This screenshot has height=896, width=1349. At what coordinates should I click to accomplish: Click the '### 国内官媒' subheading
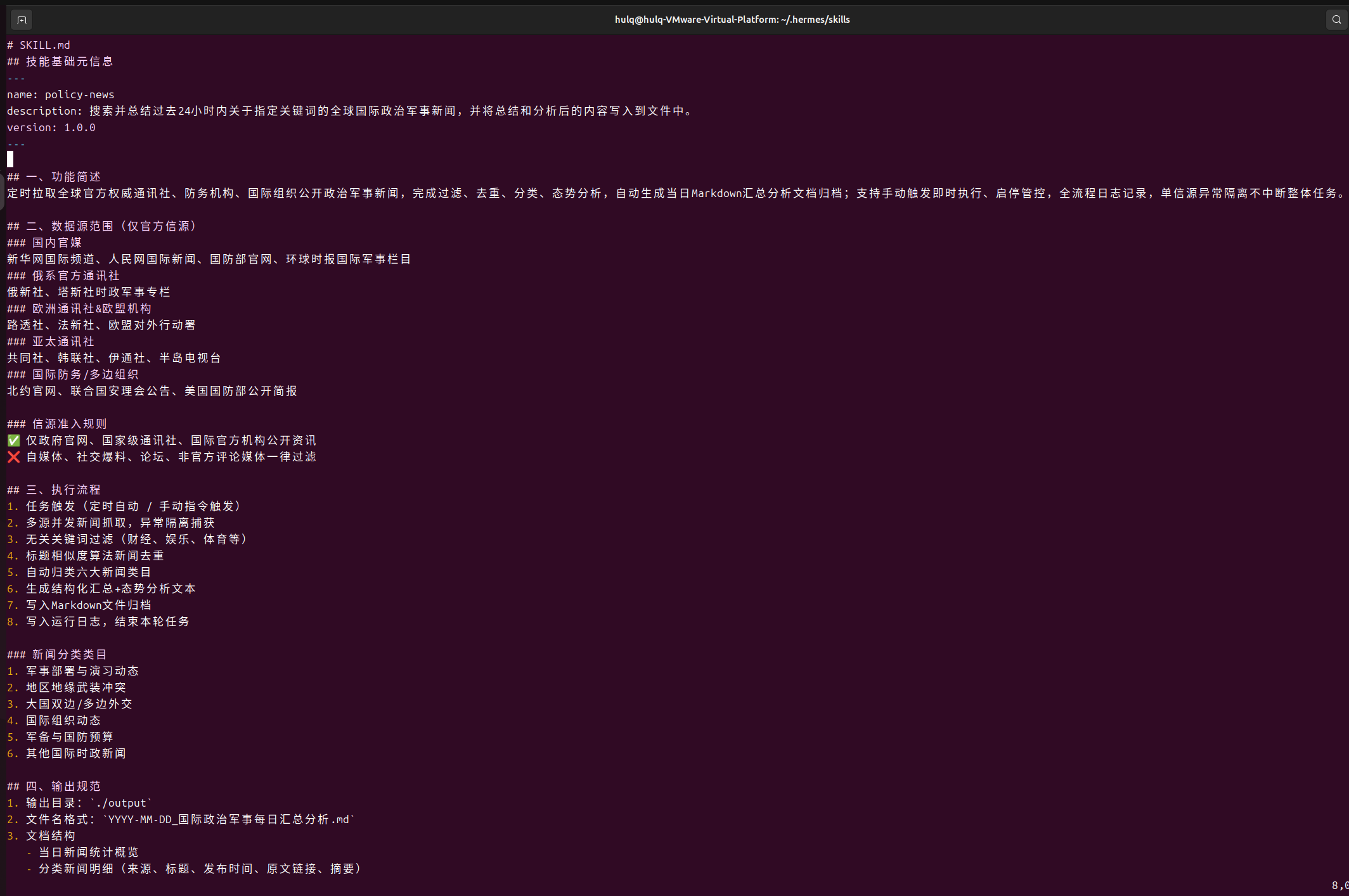click(x=44, y=243)
